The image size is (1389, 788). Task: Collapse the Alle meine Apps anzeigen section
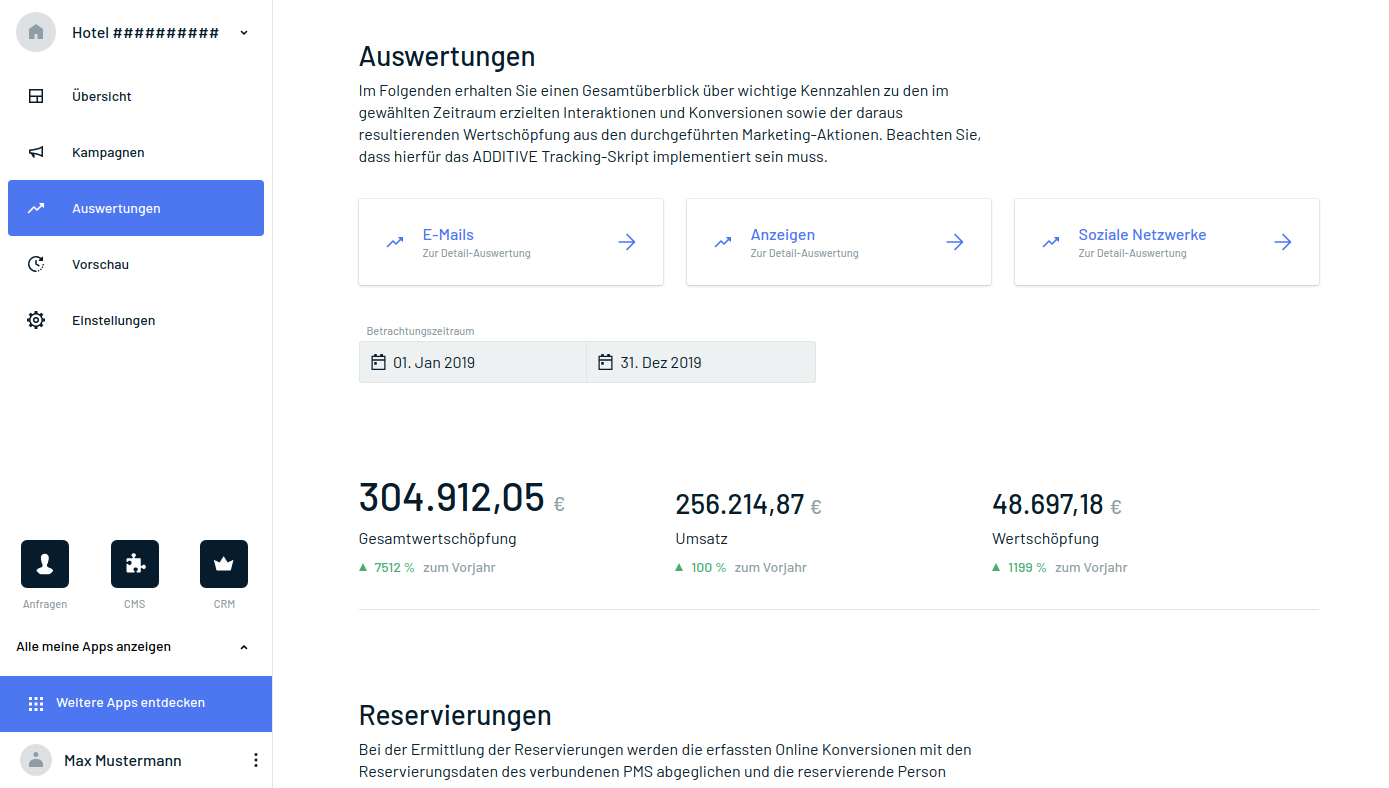(x=244, y=647)
